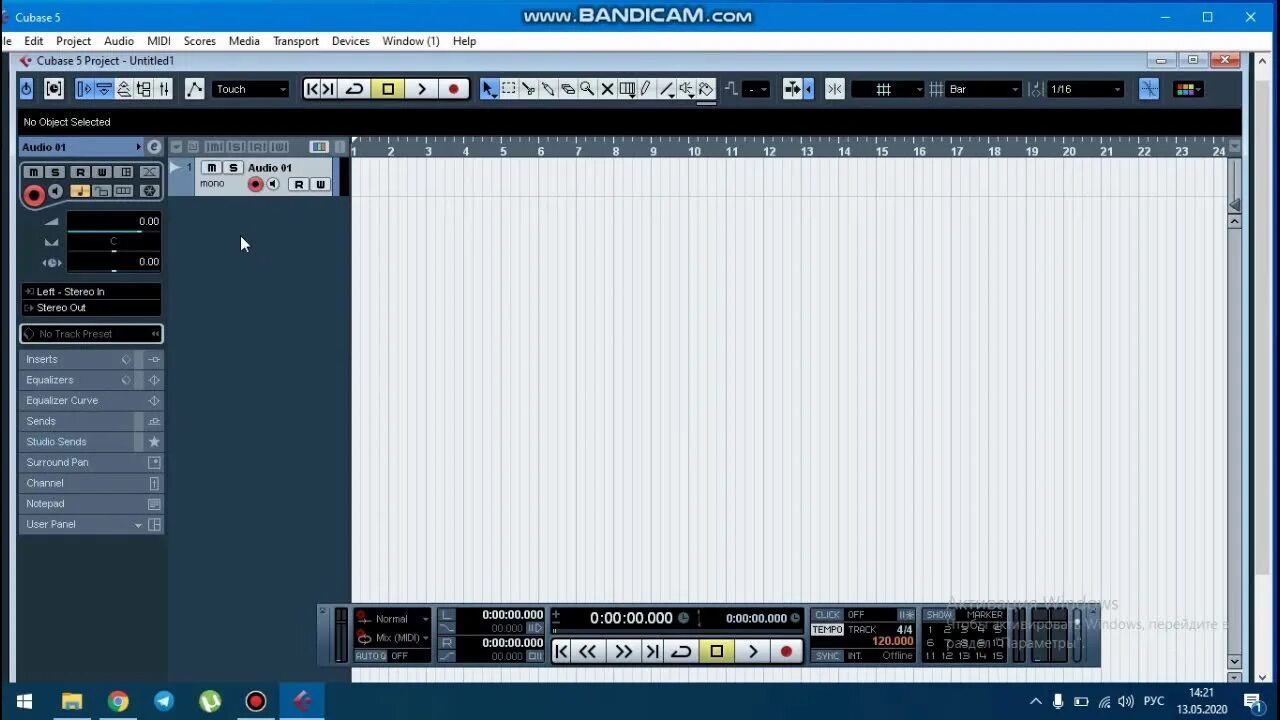
Task: Enable Write automation on Audio 01 track
Action: coord(320,184)
